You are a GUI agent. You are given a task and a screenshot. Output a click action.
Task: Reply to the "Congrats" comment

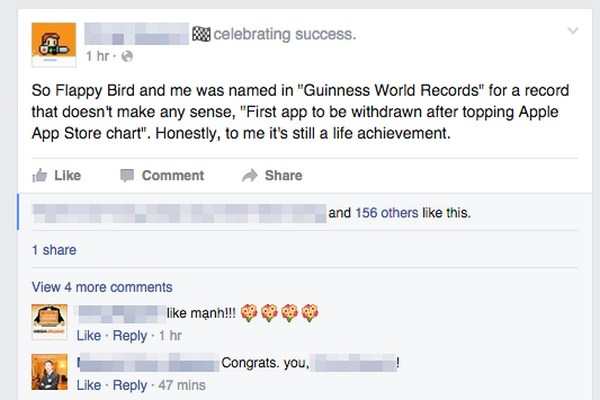129,385
